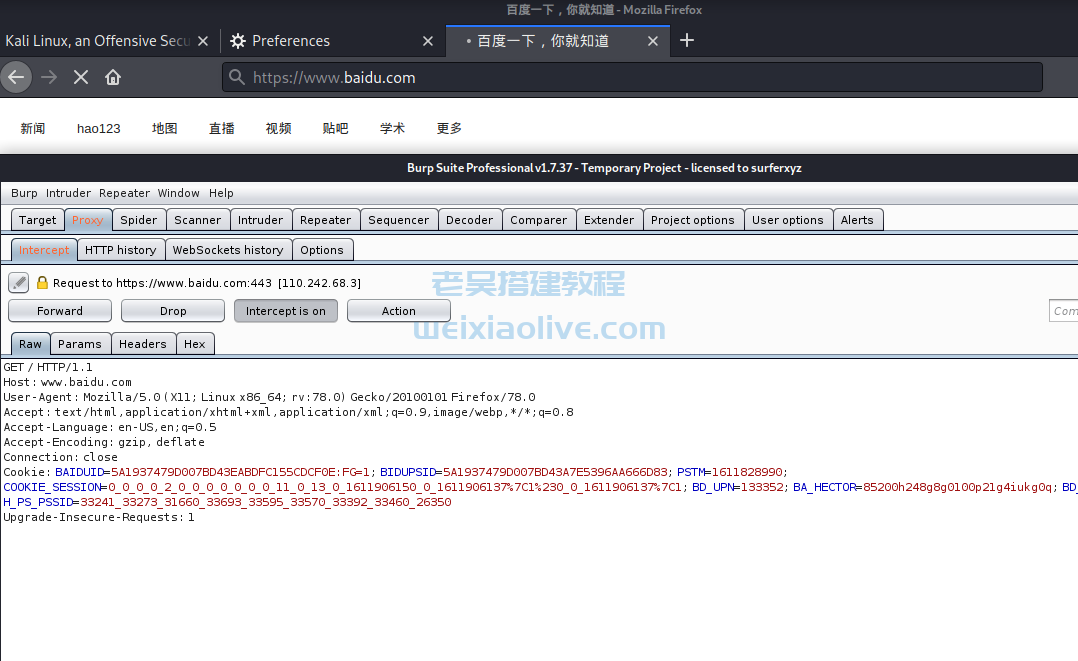Click the pencil edit icon in Intercept

(19, 282)
